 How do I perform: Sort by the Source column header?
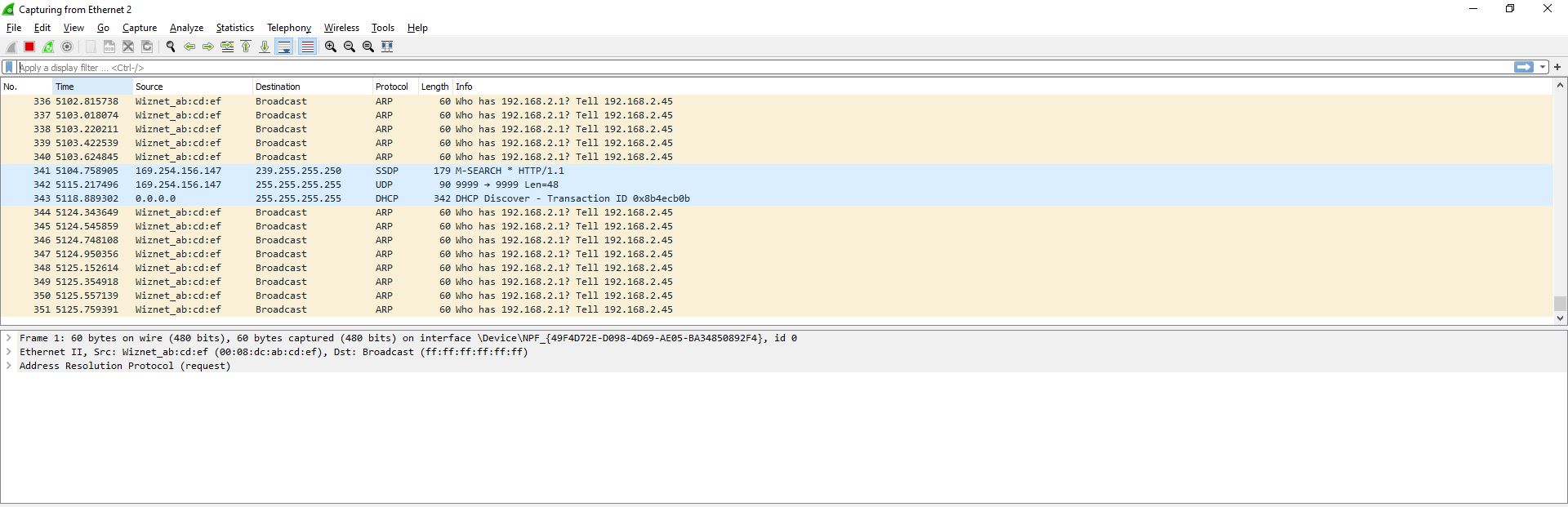[x=193, y=87]
